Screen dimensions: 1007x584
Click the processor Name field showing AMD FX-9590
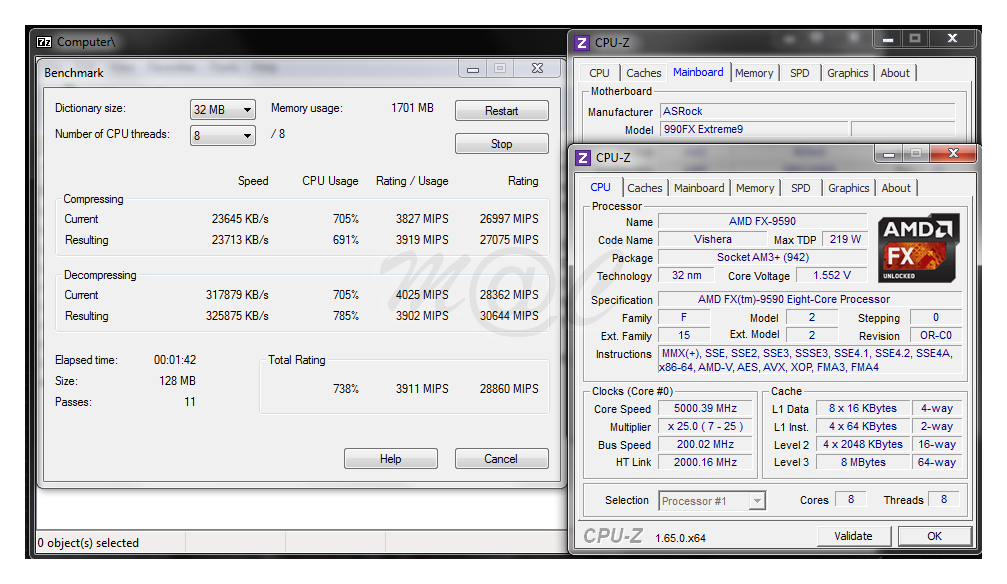[x=762, y=222]
